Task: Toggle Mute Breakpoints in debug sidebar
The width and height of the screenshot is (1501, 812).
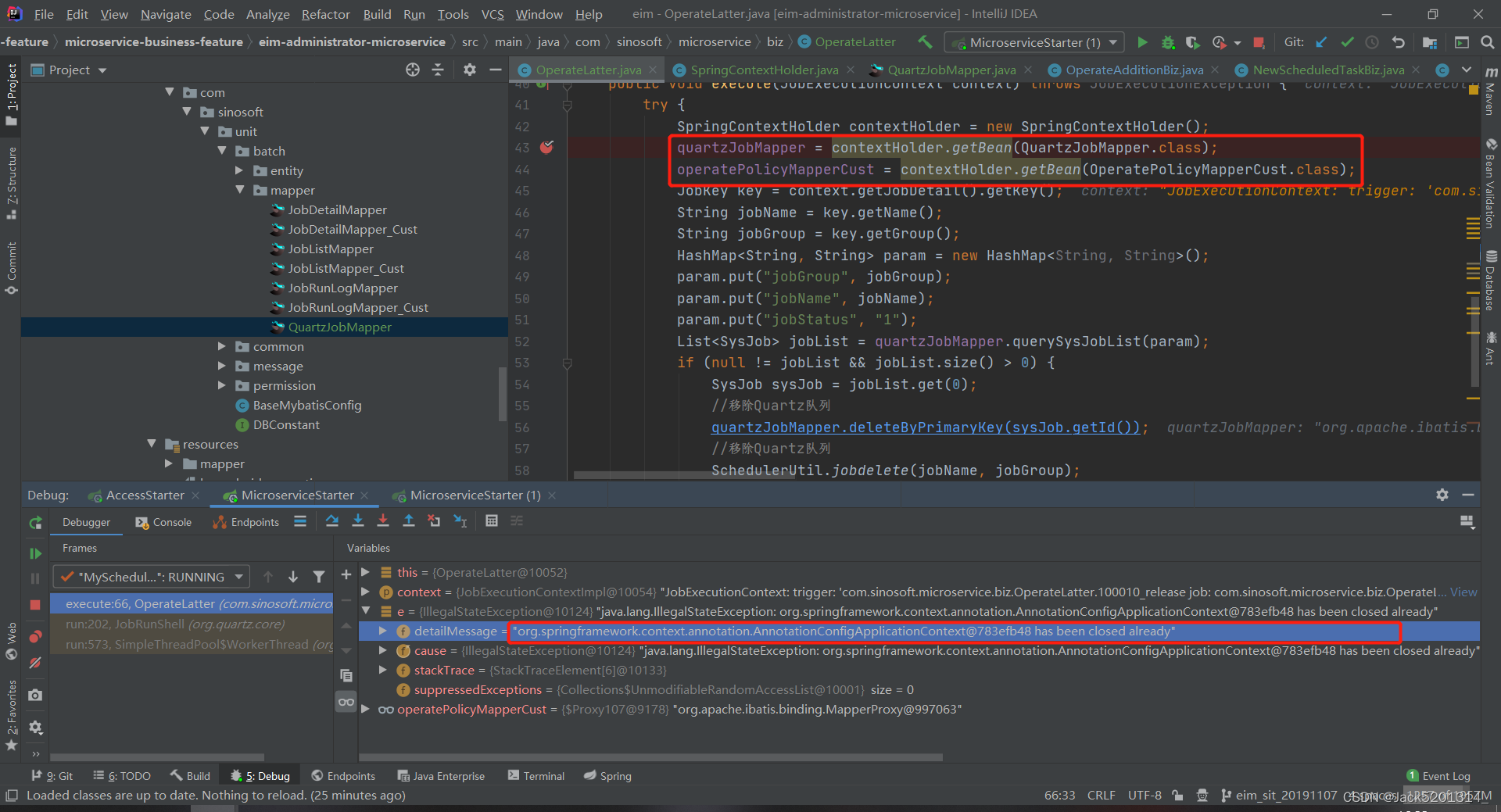Action: pyautogui.click(x=35, y=663)
